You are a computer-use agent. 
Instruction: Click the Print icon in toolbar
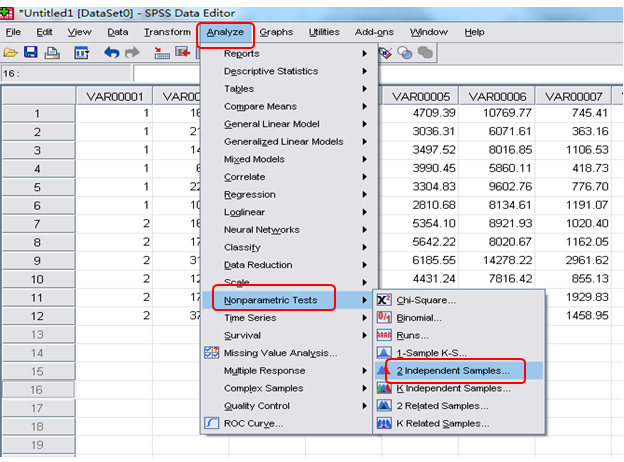coord(50,52)
